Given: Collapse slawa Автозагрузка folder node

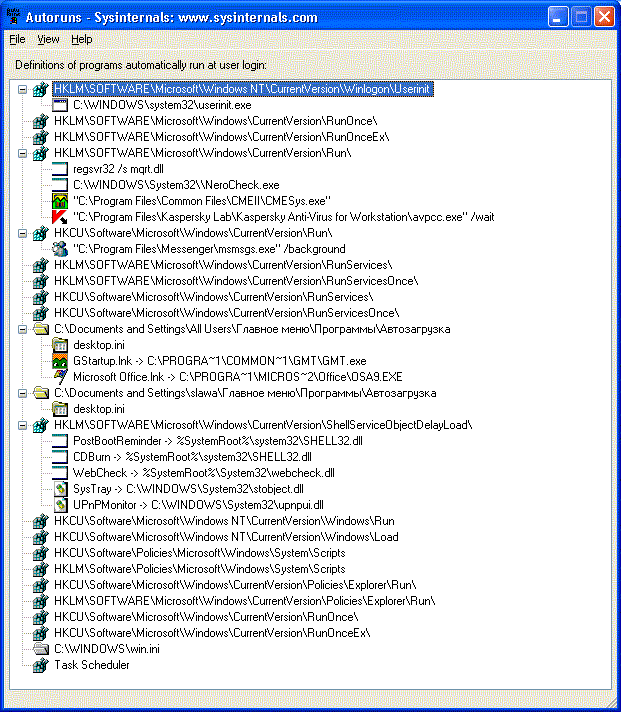Looking at the screenshot, I should click(x=22, y=393).
